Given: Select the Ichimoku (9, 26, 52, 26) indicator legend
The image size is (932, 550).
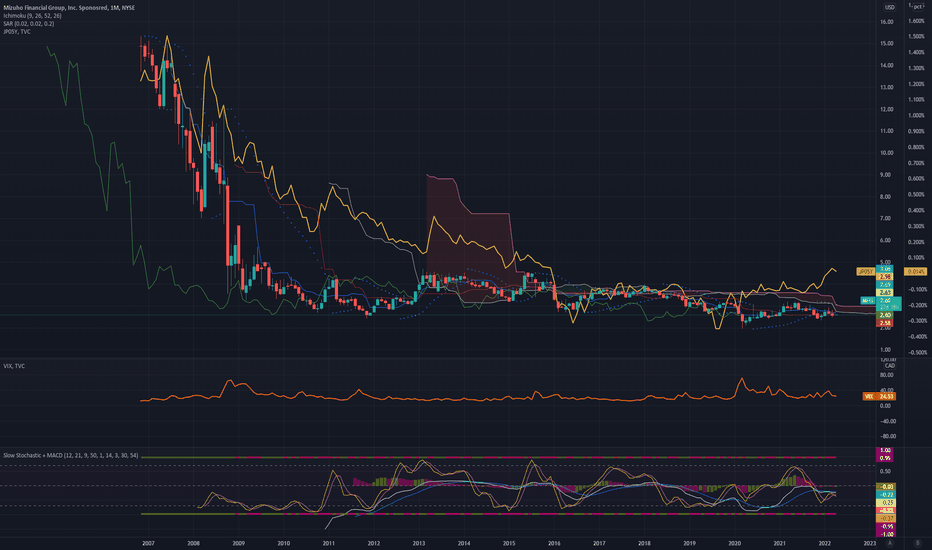Looking at the screenshot, I should click(32, 15).
